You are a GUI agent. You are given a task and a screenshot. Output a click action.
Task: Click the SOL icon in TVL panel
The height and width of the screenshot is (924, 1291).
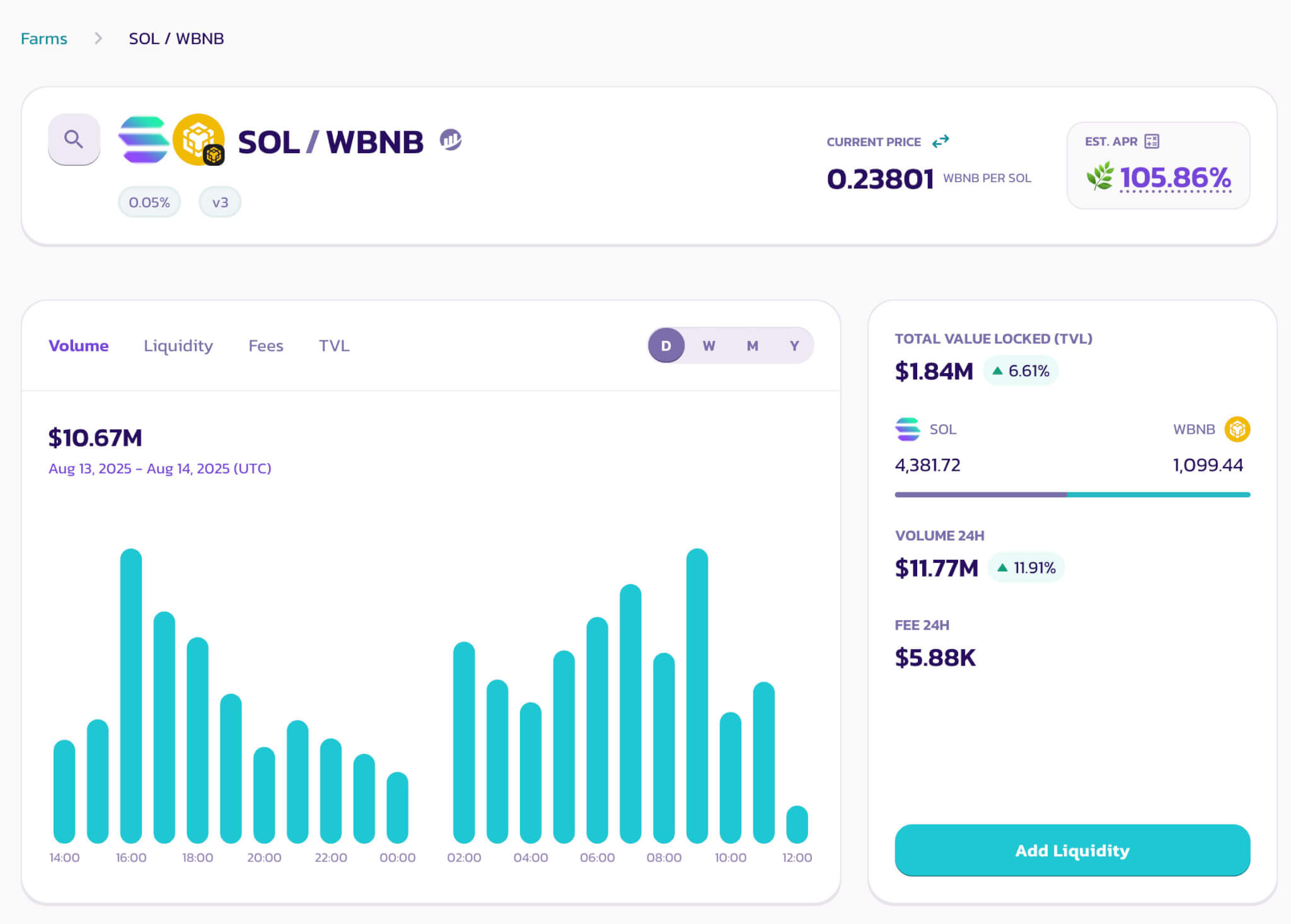pyautogui.click(x=907, y=429)
